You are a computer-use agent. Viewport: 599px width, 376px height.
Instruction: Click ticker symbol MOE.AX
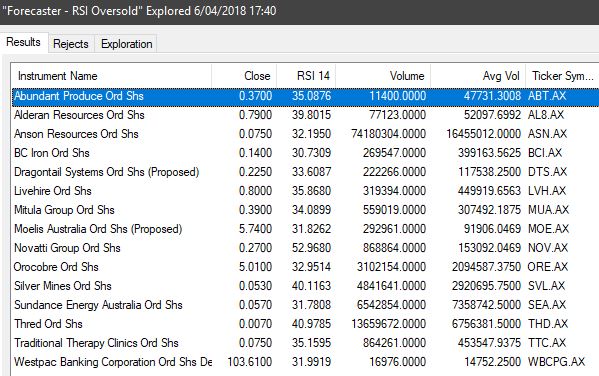tap(548, 229)
